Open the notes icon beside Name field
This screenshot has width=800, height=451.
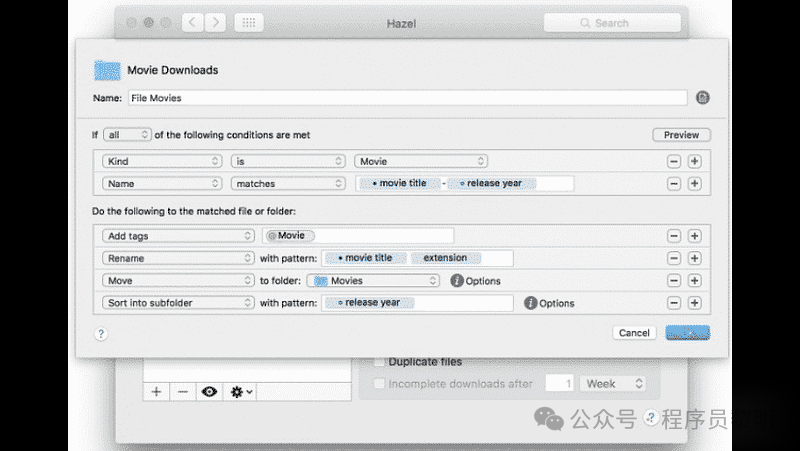[703, 97]
